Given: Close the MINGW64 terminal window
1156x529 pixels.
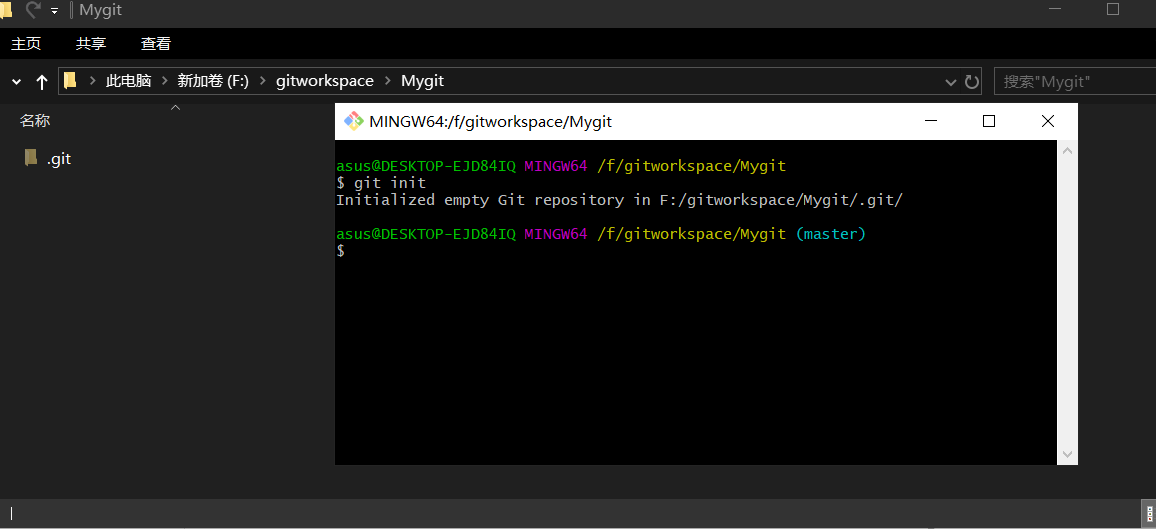Looking at the screenshot, I should click(1048, 122).
